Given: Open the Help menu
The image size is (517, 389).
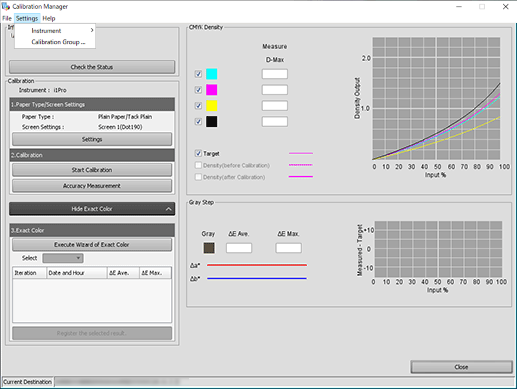Looking at the screenshot, I should 49,18.
